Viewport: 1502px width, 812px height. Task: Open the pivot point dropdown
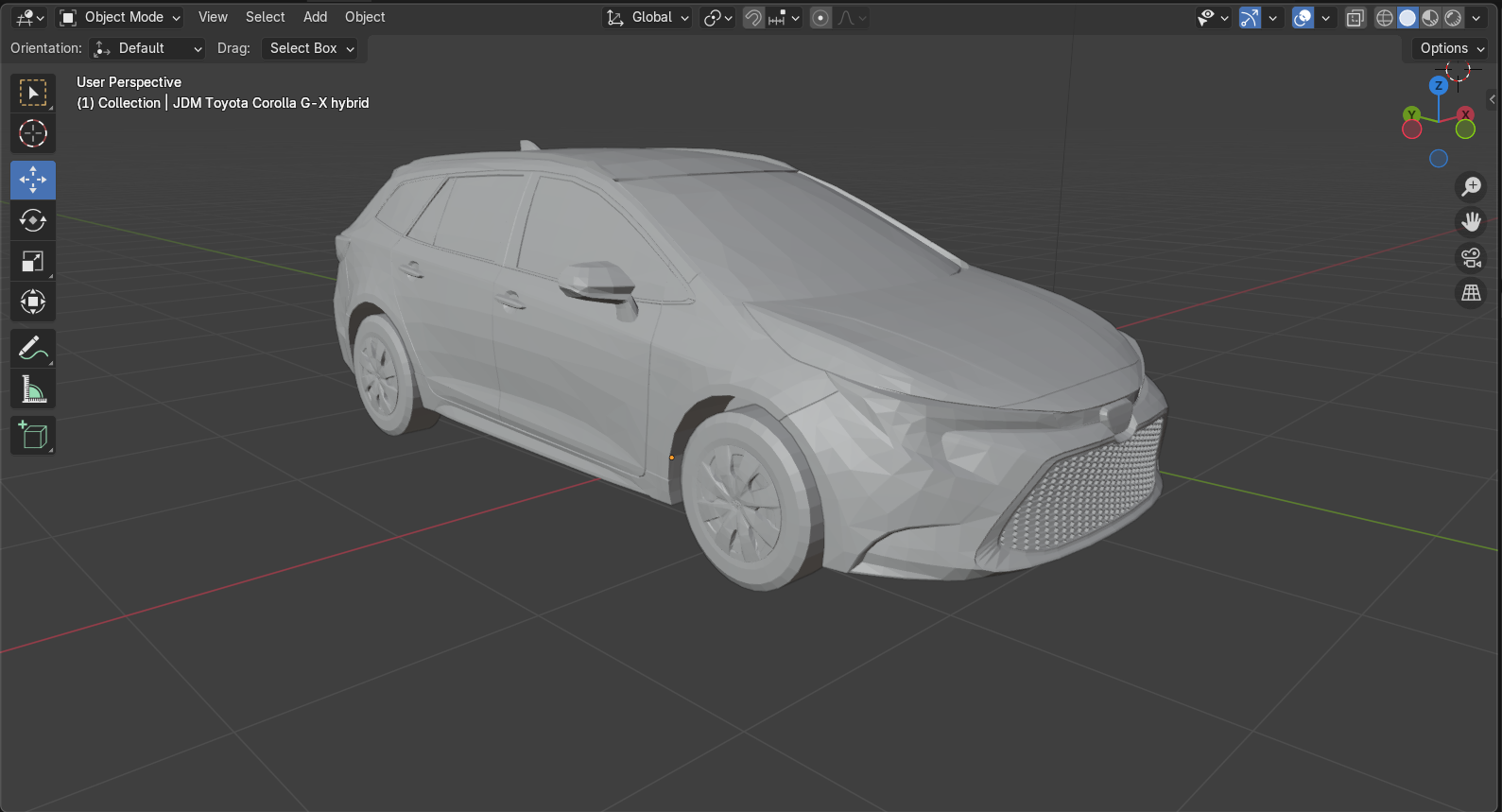click(718, 17)
